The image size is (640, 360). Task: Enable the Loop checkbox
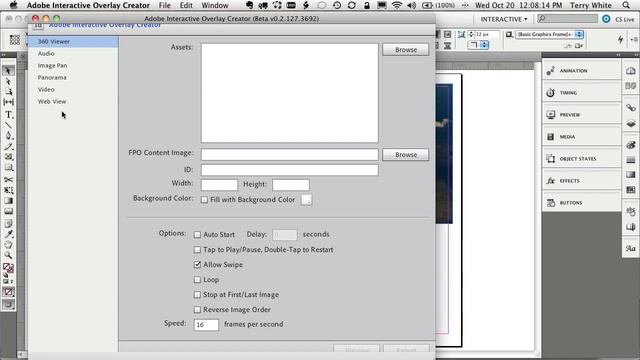(198, 280)
